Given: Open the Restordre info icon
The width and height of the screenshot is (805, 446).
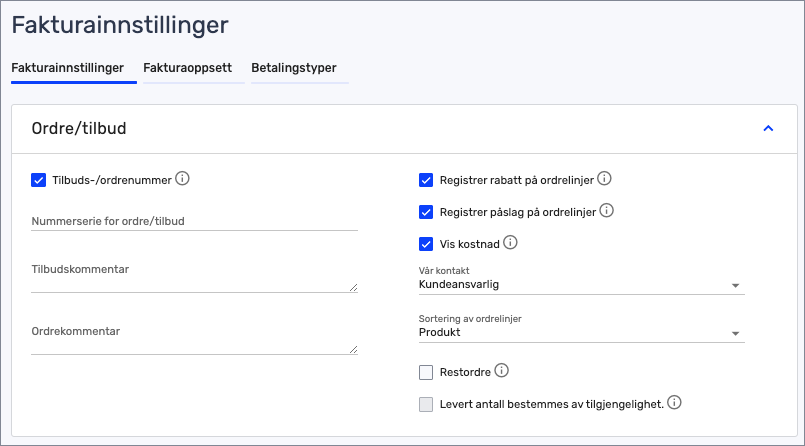Looking at the screenshot, I should click(x=501, y=371).
